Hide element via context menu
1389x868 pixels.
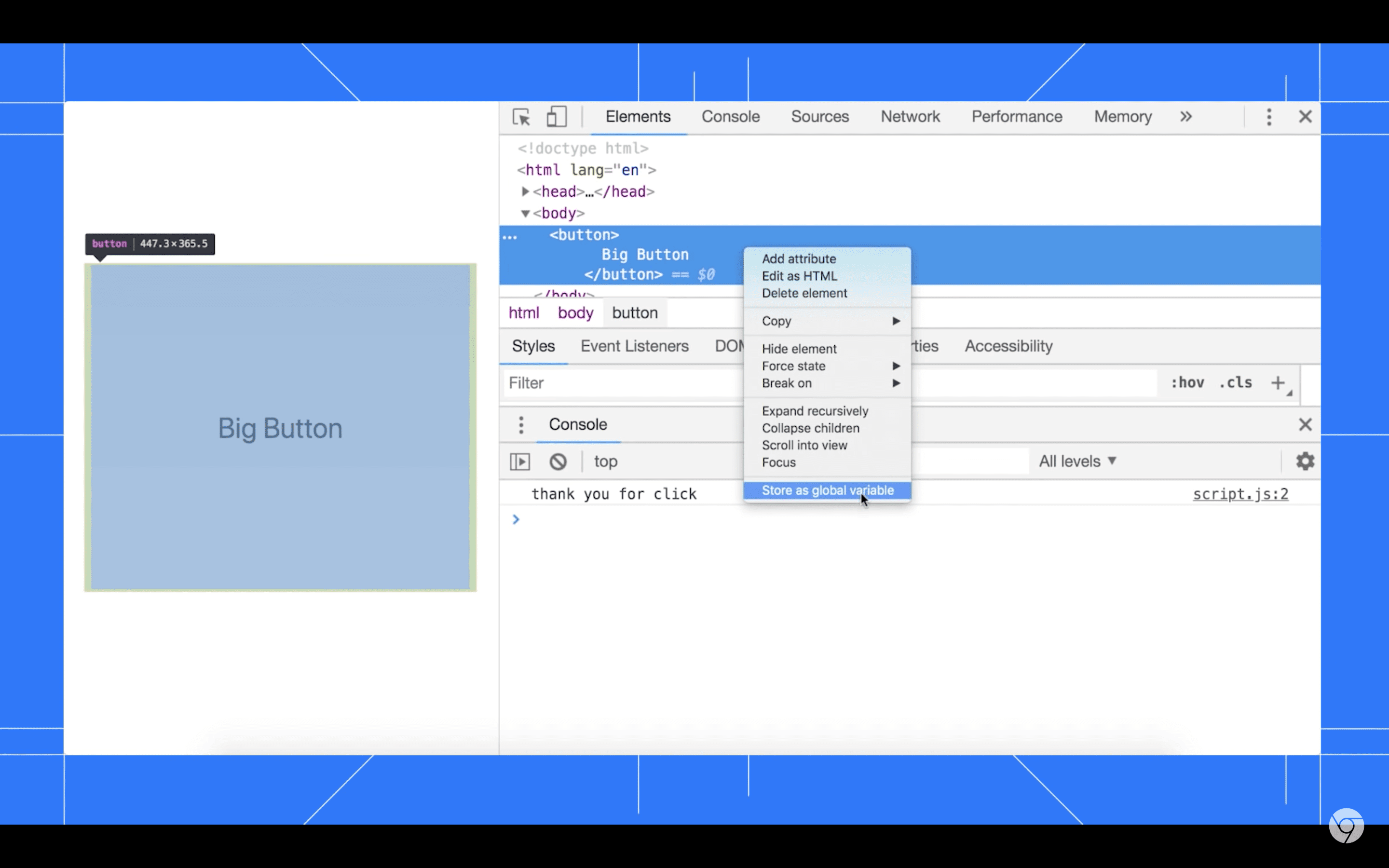pyautogui.click(x=800, y=348)
